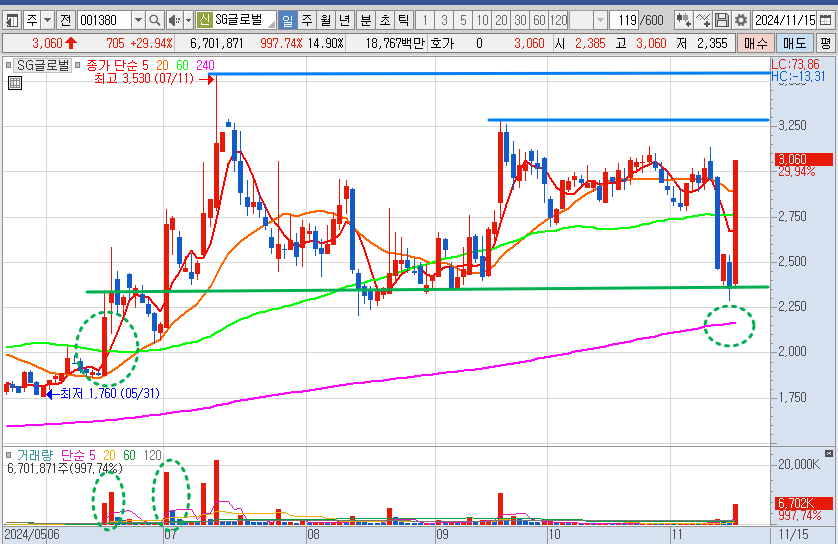Screen dimensions: 838x544
Task: Click the date field 2024/11/15
Action: point(785,21)
